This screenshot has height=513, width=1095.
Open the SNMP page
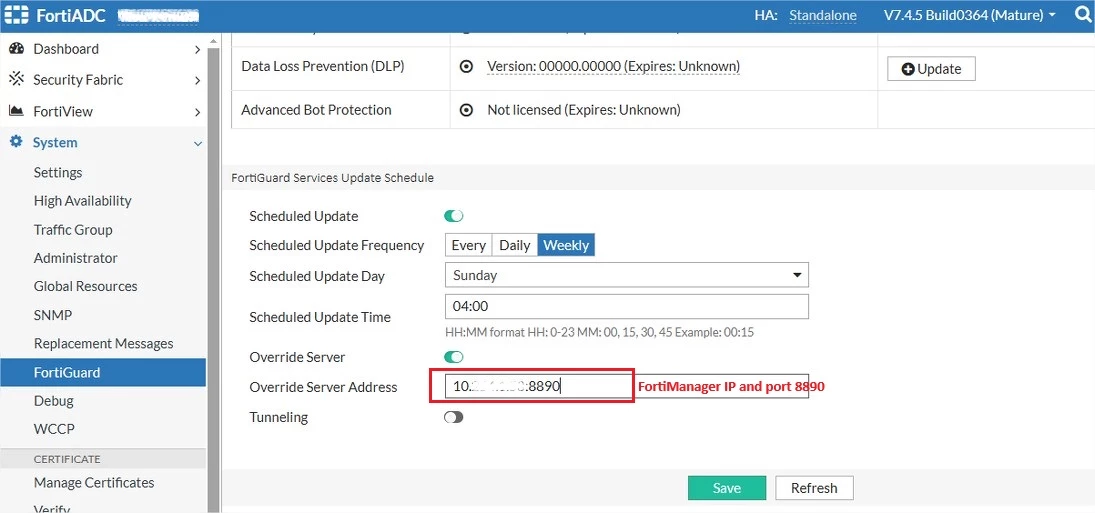click(x=52, y=315)
